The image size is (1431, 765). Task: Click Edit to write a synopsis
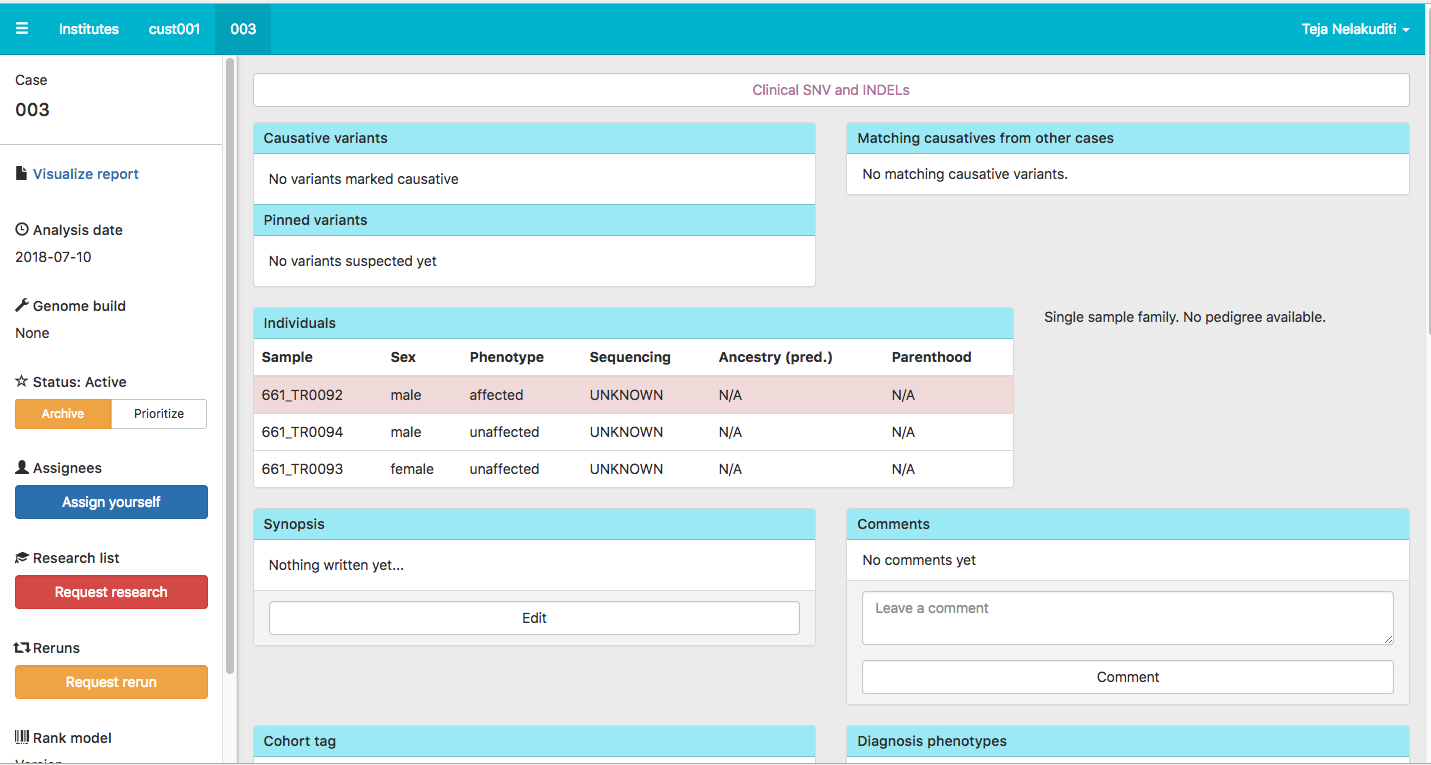tap(534, 617)
